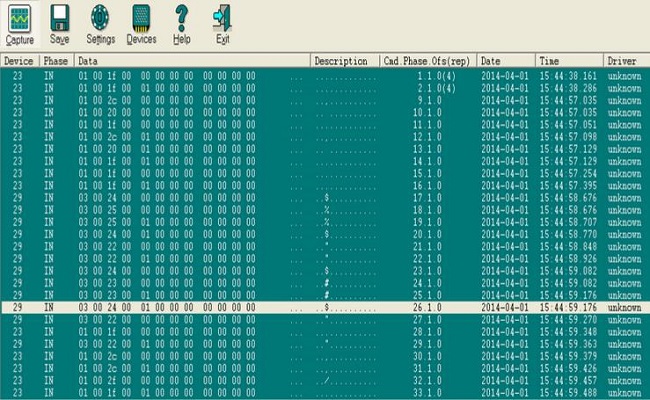Viewport: 650px width, 400px height.
Task: Click the Capture toolbar icon
Action: [19, 19]
